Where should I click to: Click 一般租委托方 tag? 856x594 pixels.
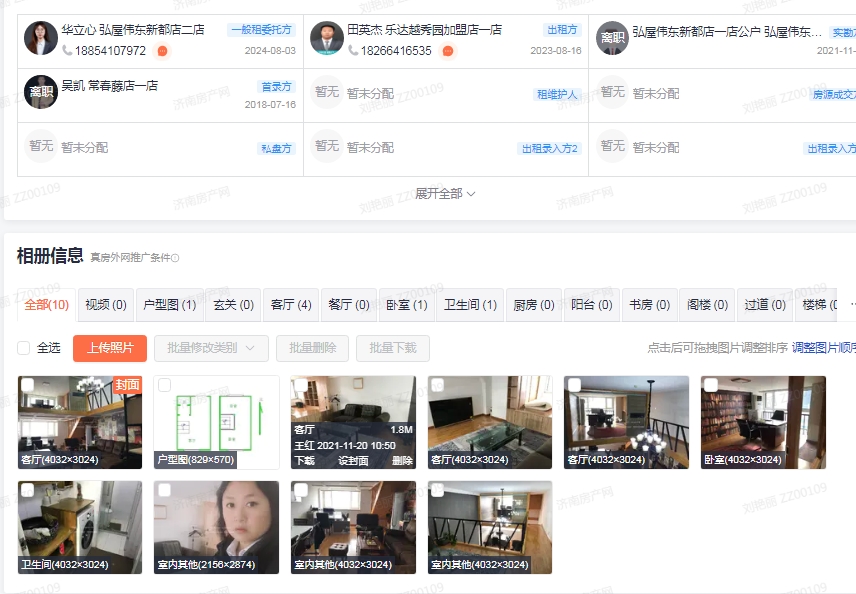click(x=261, y=29)
